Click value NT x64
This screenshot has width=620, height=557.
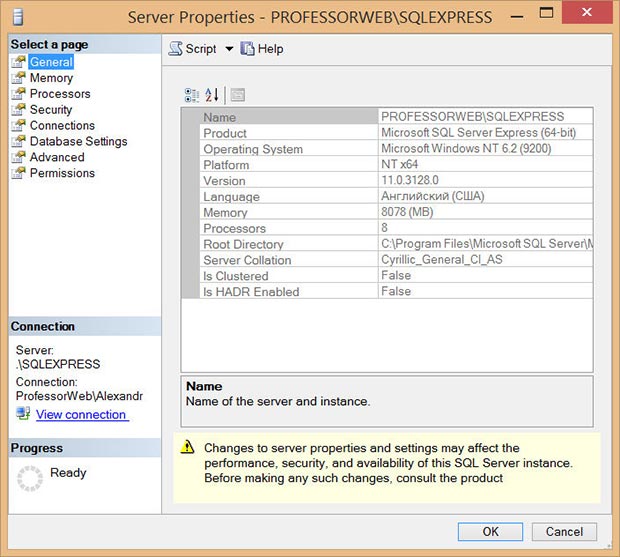(399, 164)
